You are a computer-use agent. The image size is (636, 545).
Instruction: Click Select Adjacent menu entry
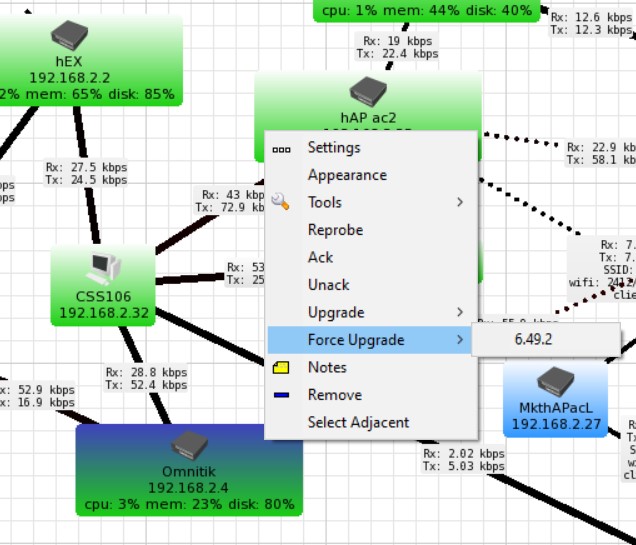click(x=371, y=423)
